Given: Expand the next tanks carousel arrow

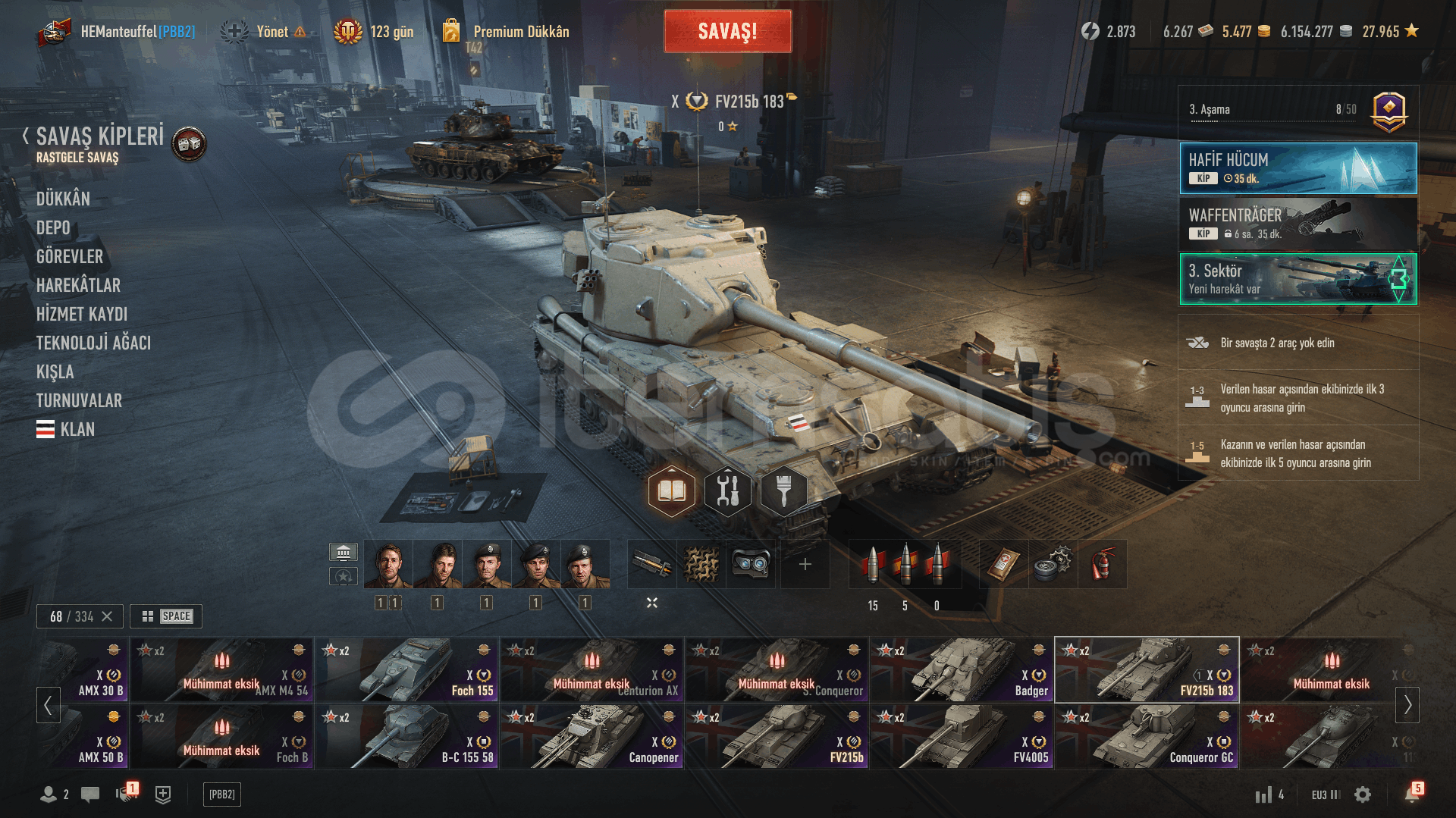Looking at the screenshot, I should tap(1407, 704).
